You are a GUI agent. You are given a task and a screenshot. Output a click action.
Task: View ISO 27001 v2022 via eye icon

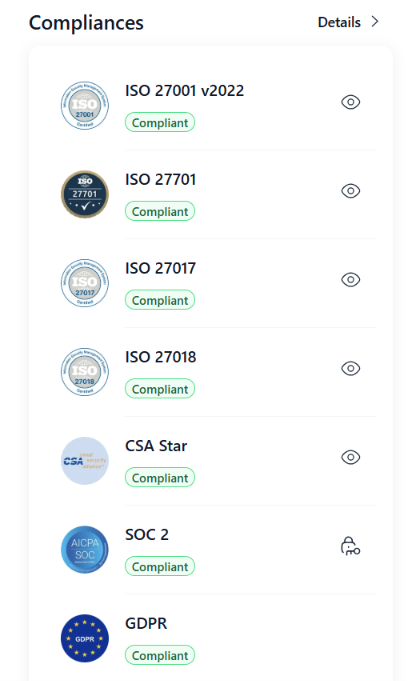[351, 102]
